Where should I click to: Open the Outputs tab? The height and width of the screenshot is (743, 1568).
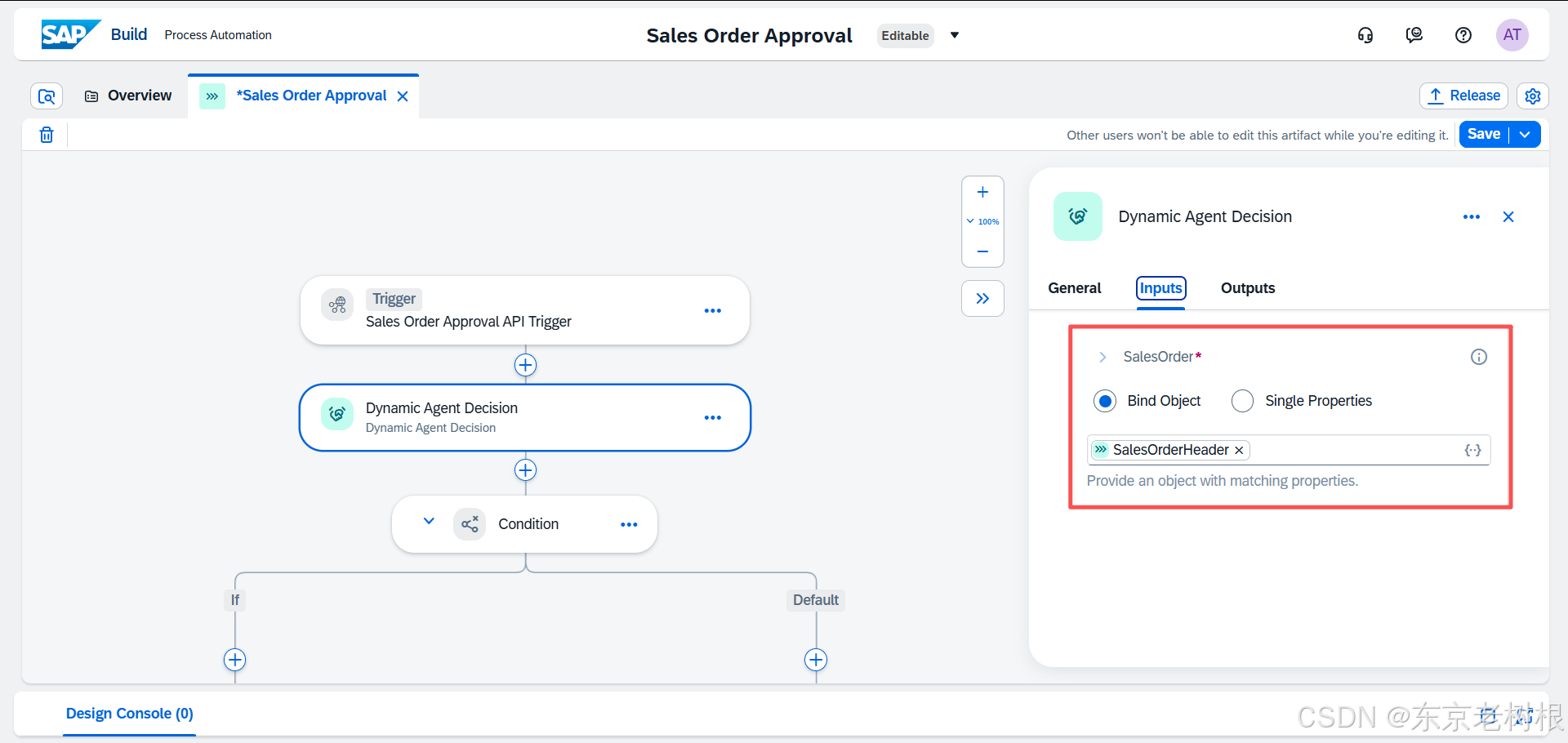[x=1248, y=288]
